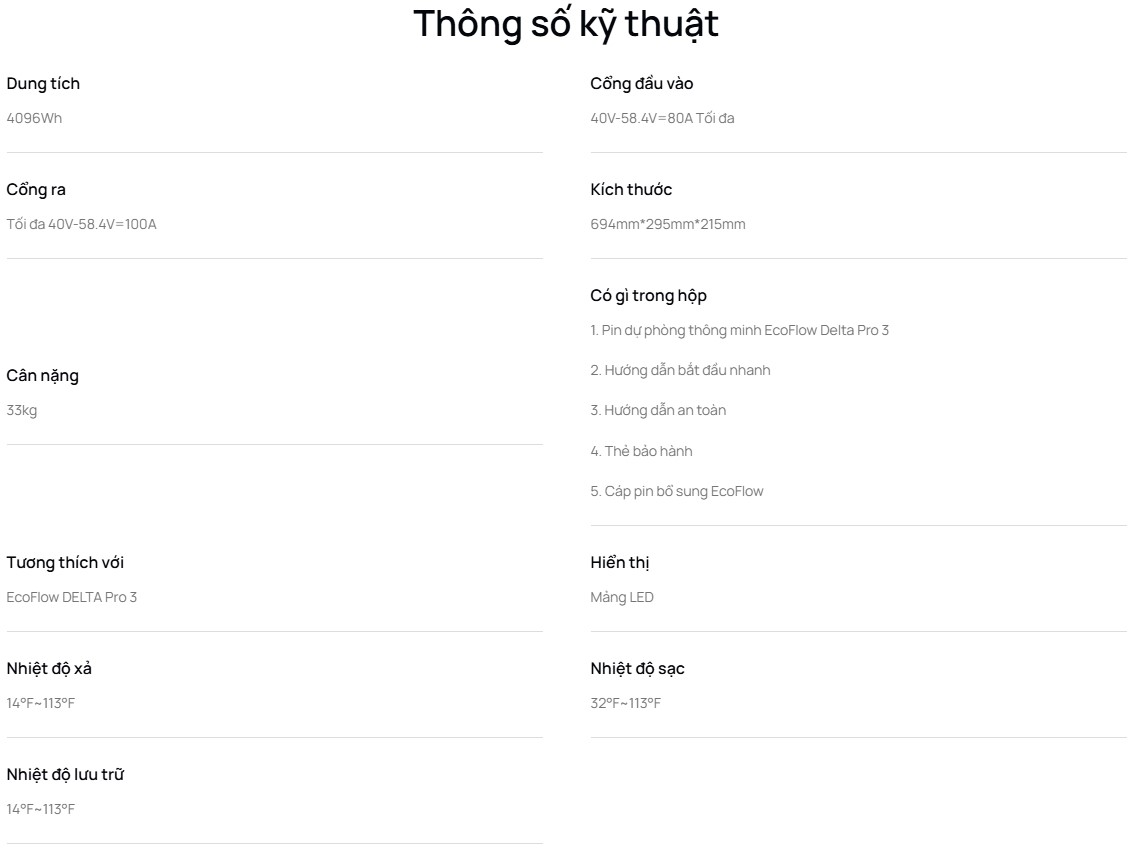Click the "Nhiệt độ xả" label
This screenshot has width=1133, height=851.
click(x=49, y=669)
